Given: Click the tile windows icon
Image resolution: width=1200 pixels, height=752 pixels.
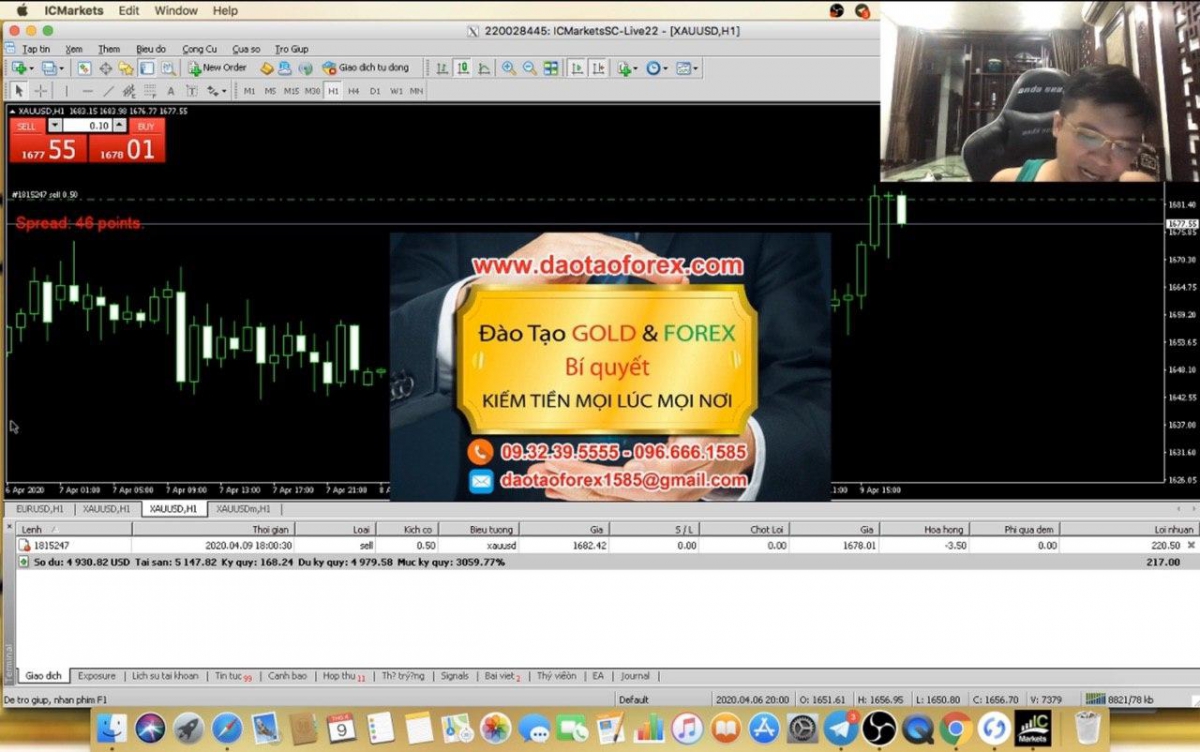Looking at the screenshot, I should (x=550, y=68).
